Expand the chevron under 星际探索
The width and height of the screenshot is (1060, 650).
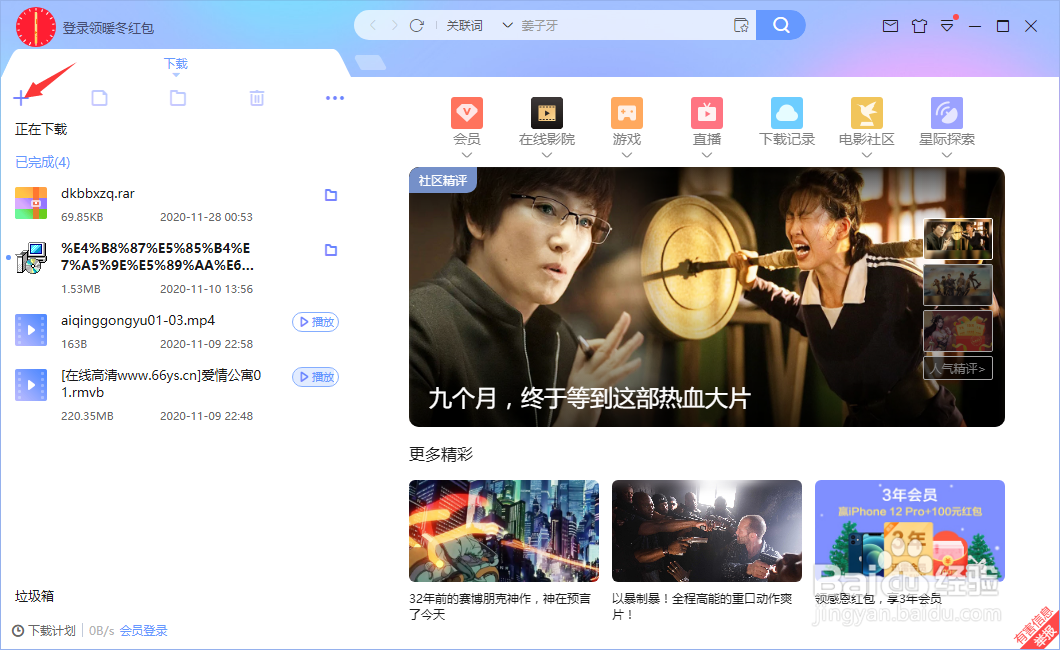click(946, 155)
